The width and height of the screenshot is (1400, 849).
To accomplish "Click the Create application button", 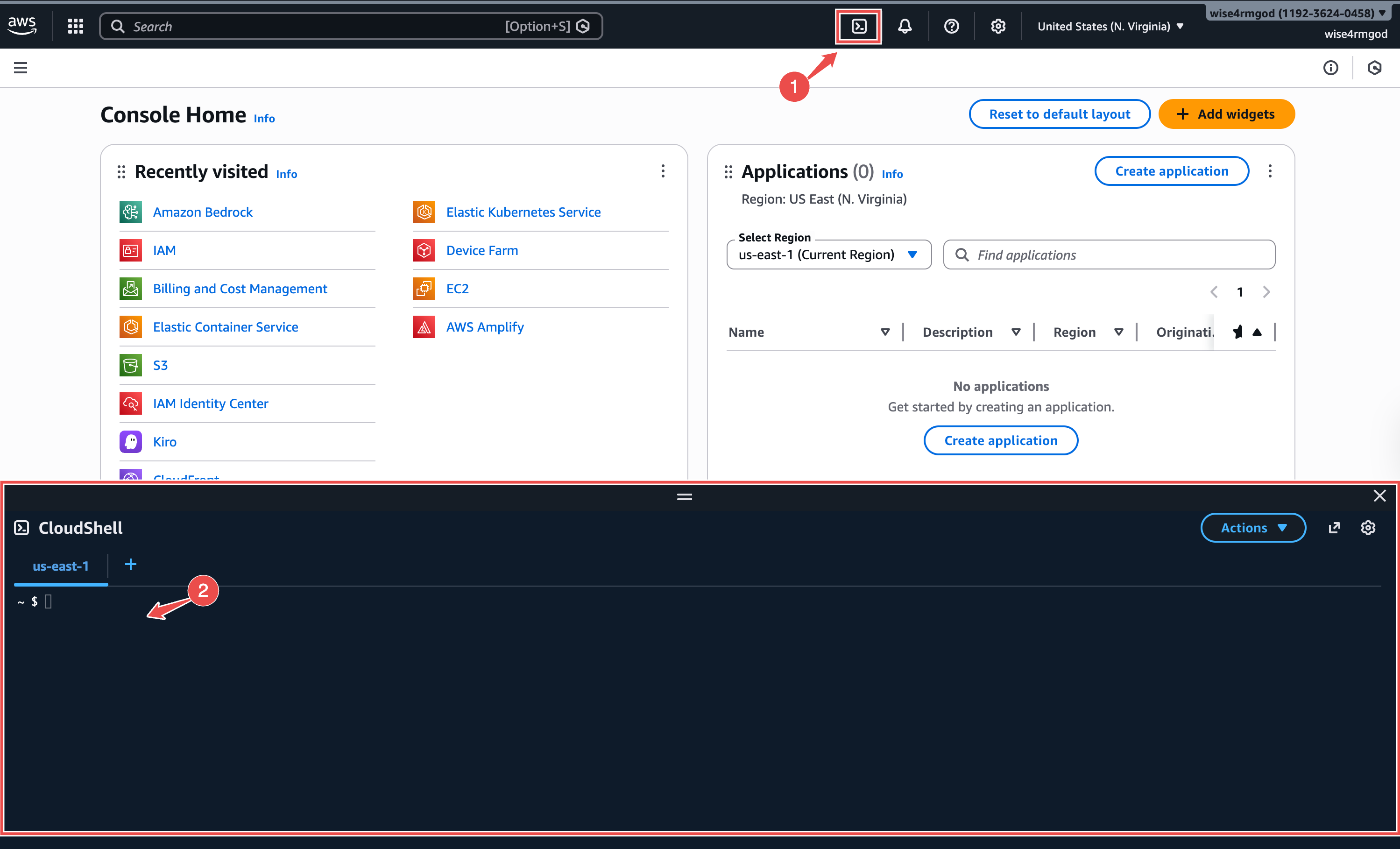I will (1172, 170).
